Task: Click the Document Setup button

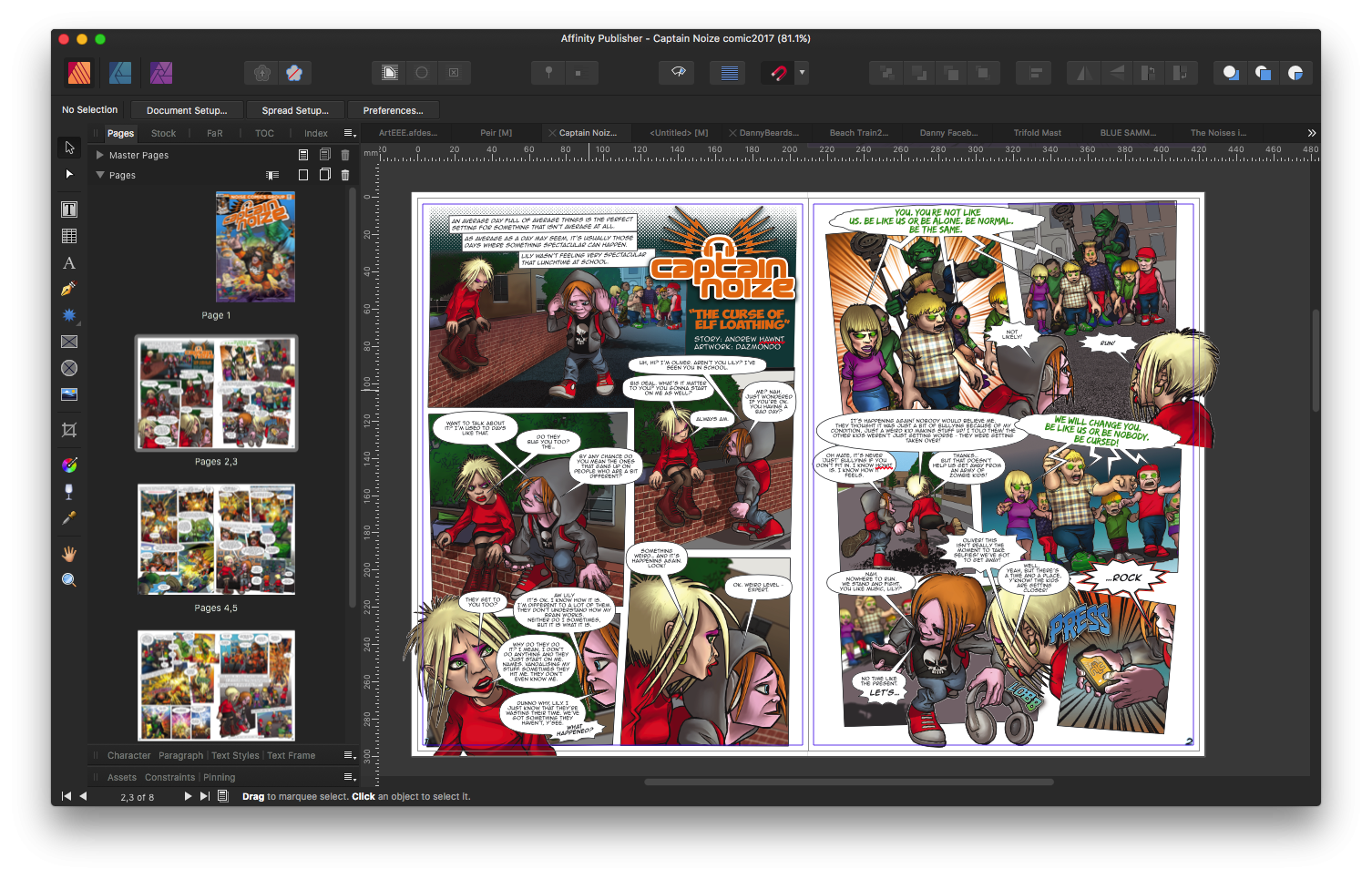Action: [187, 110]
